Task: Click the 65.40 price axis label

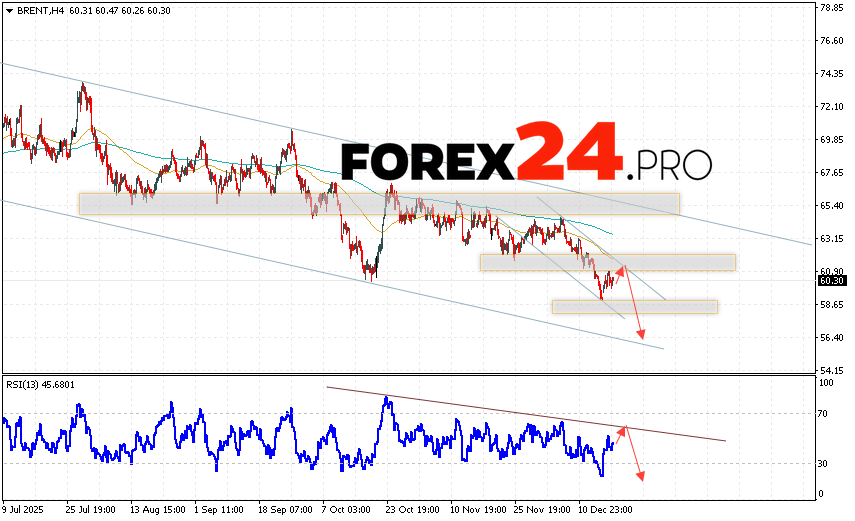Action: 832,206
